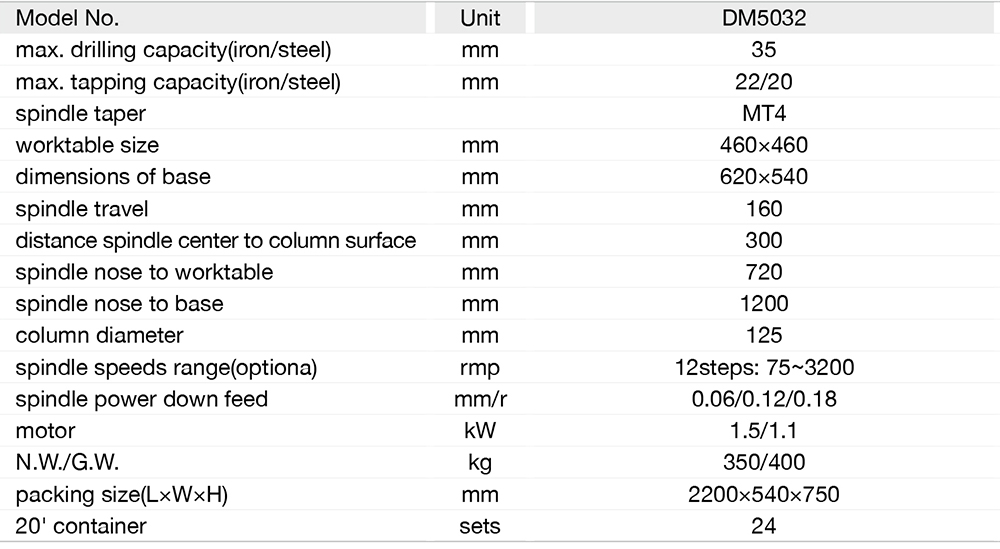Select the DM5032 model header

coord(764,18)
